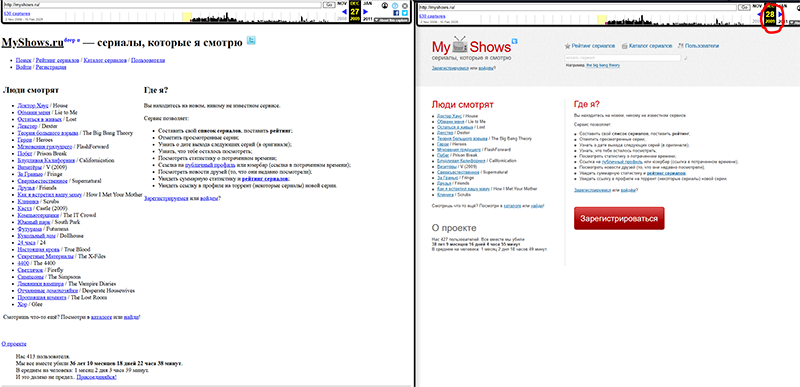Click Войти link in plain page navigation
This screenshot has width=800, height=387.
tap(23, 67)
